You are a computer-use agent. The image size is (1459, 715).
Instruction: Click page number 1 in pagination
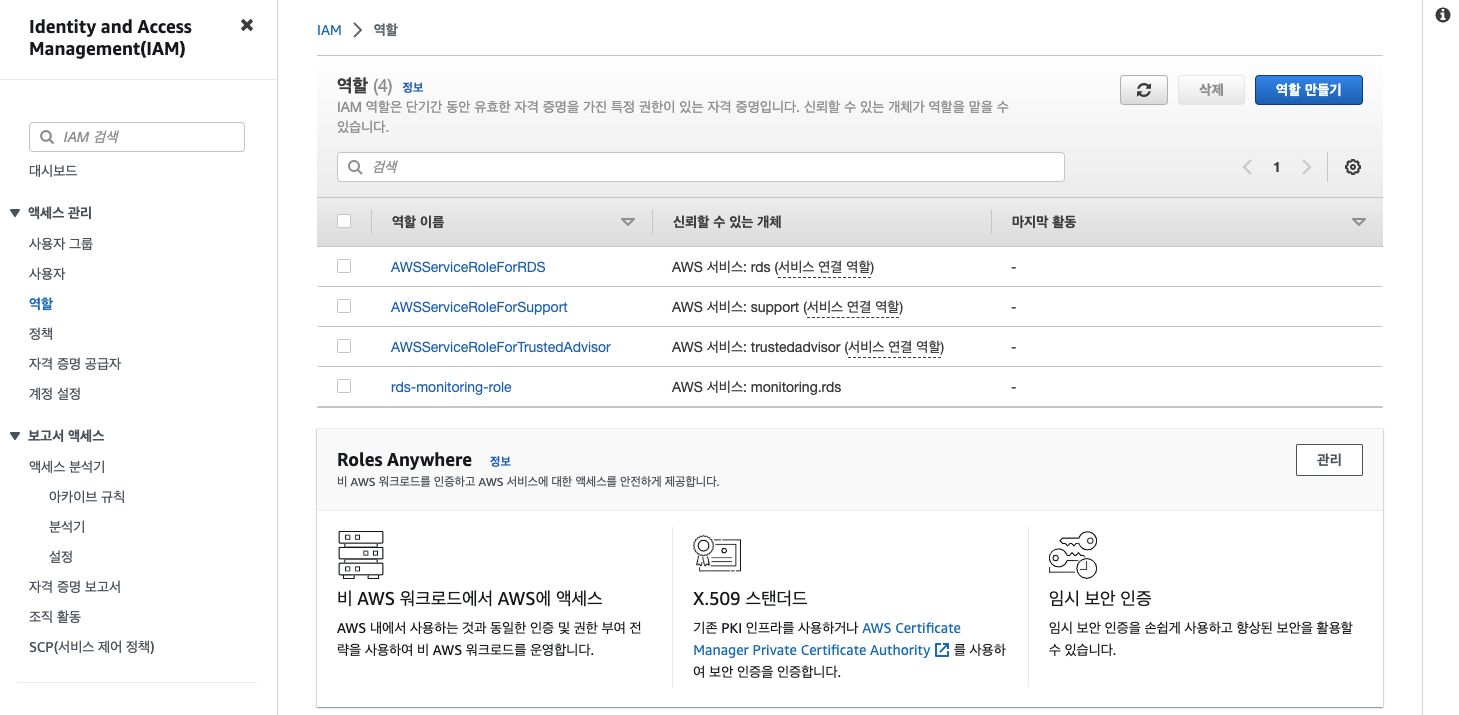tap(1277, 167)
